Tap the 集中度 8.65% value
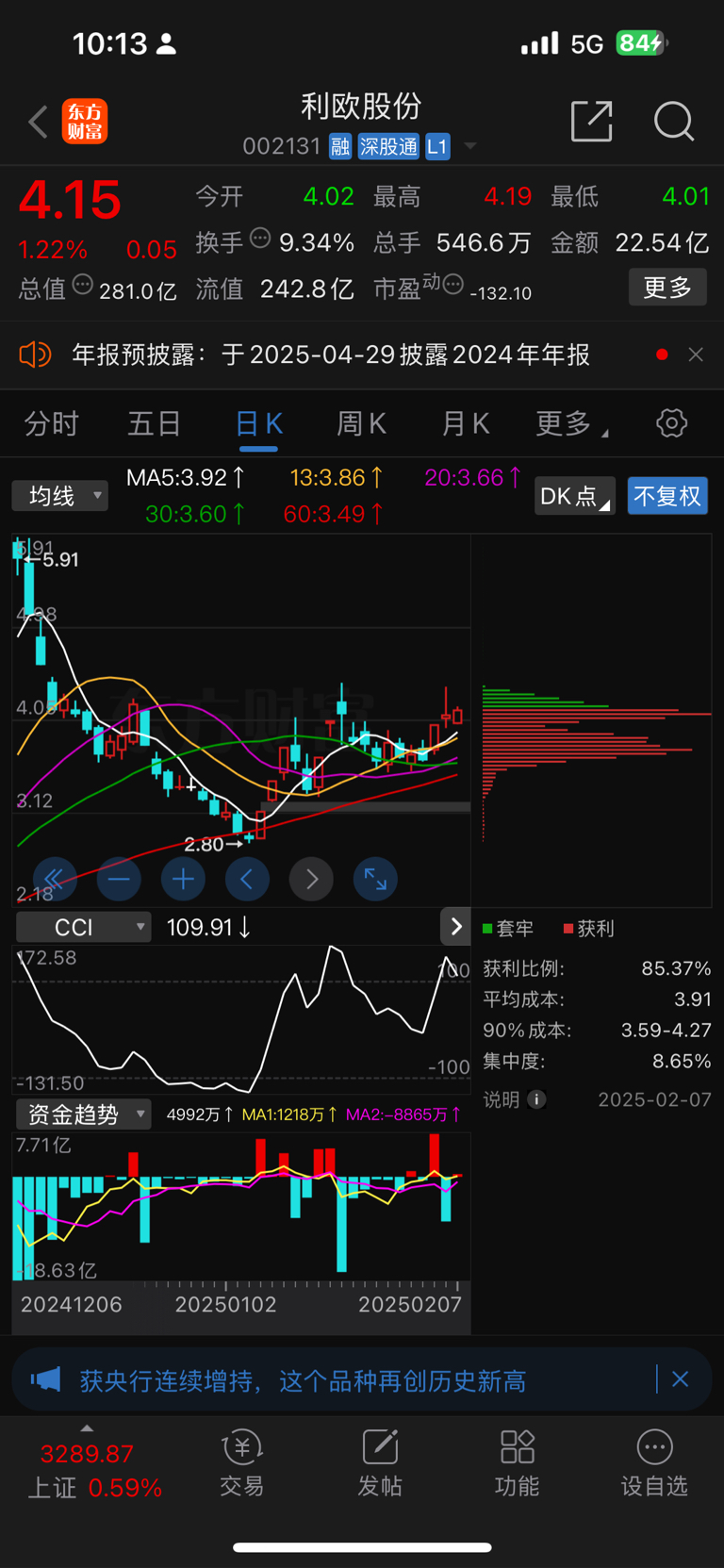The width and height of the screenshot is (724, 1568). pos(682,1062)
